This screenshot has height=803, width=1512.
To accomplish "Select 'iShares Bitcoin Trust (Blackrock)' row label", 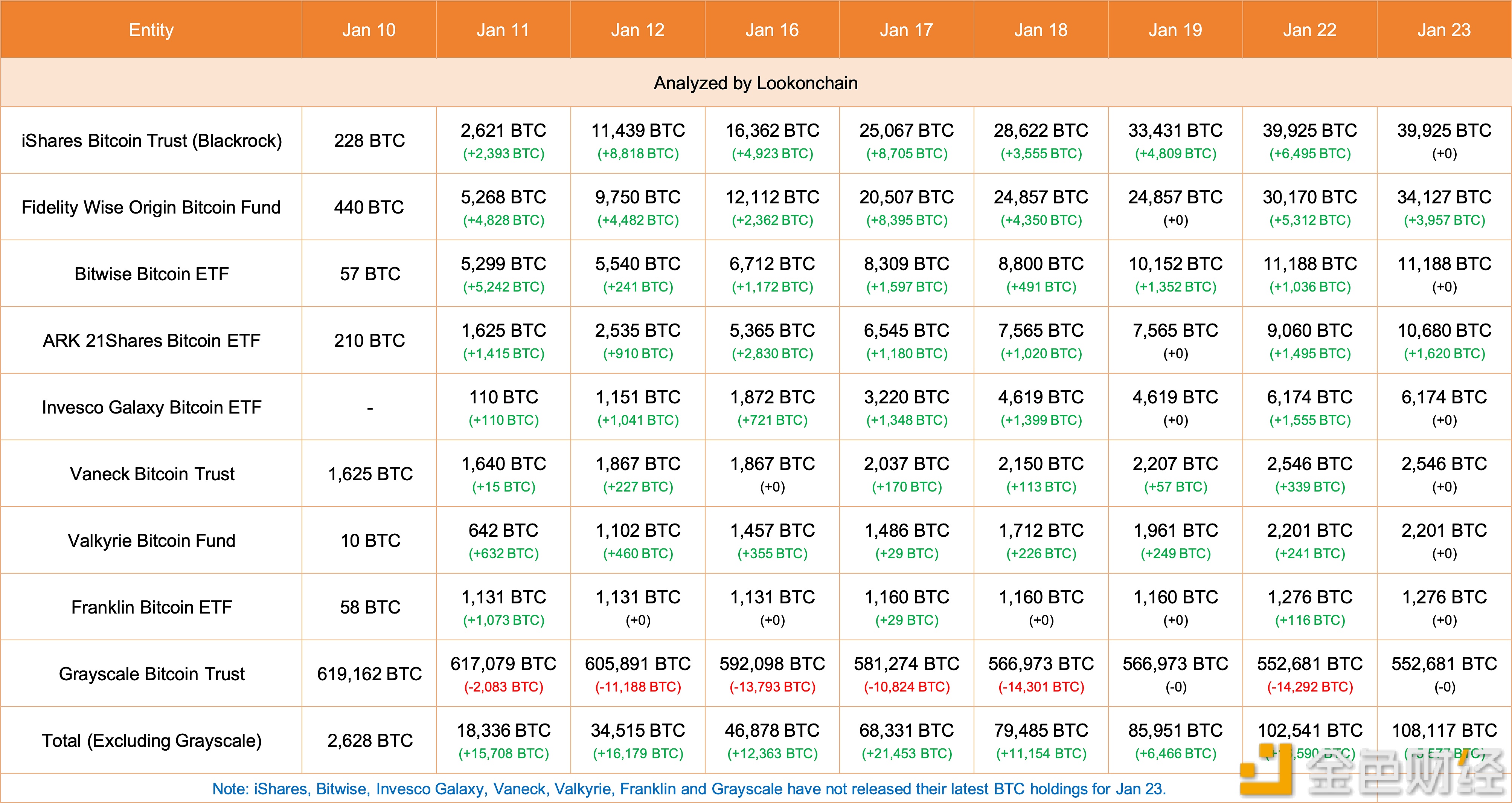I will [151, 141].
